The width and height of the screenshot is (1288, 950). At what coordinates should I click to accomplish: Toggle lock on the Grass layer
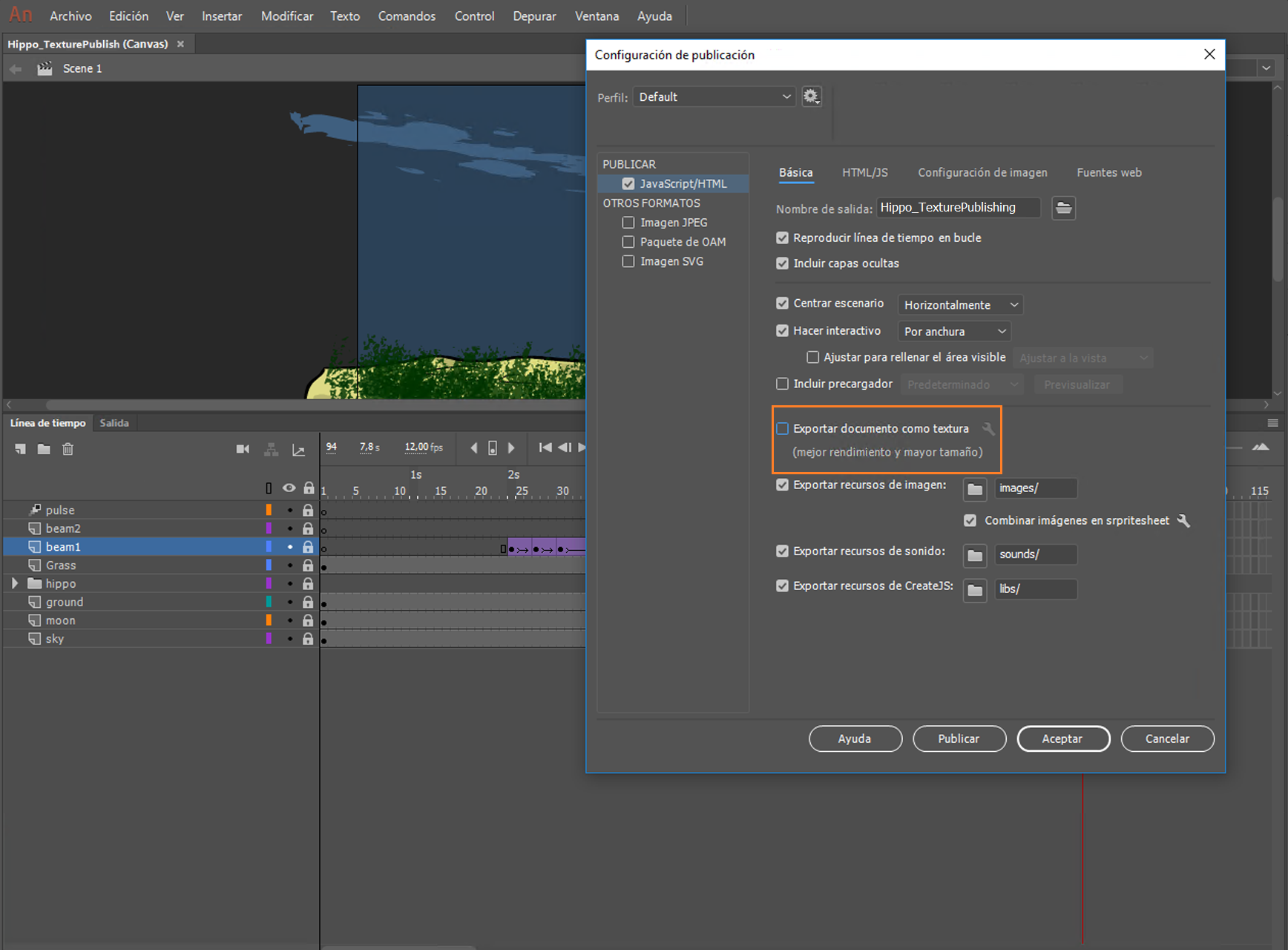coord(308,566)
